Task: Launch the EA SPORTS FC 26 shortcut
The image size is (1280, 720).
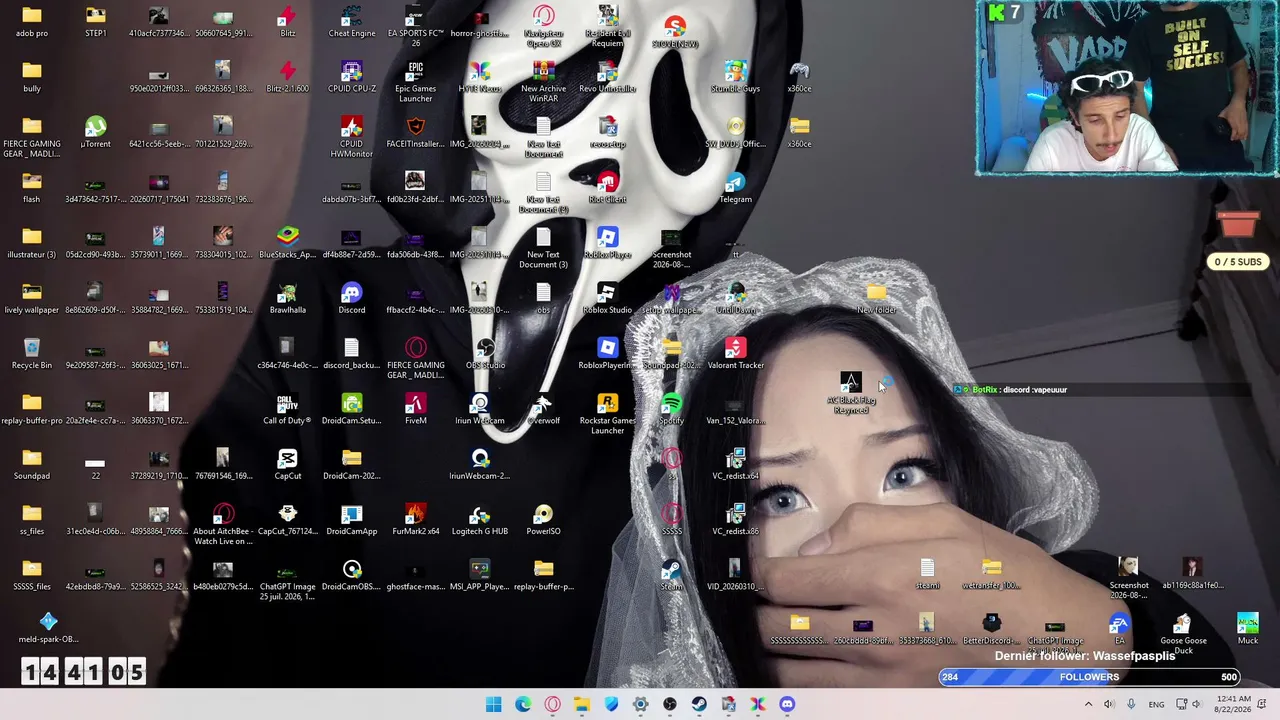Action: coord(415,27)
